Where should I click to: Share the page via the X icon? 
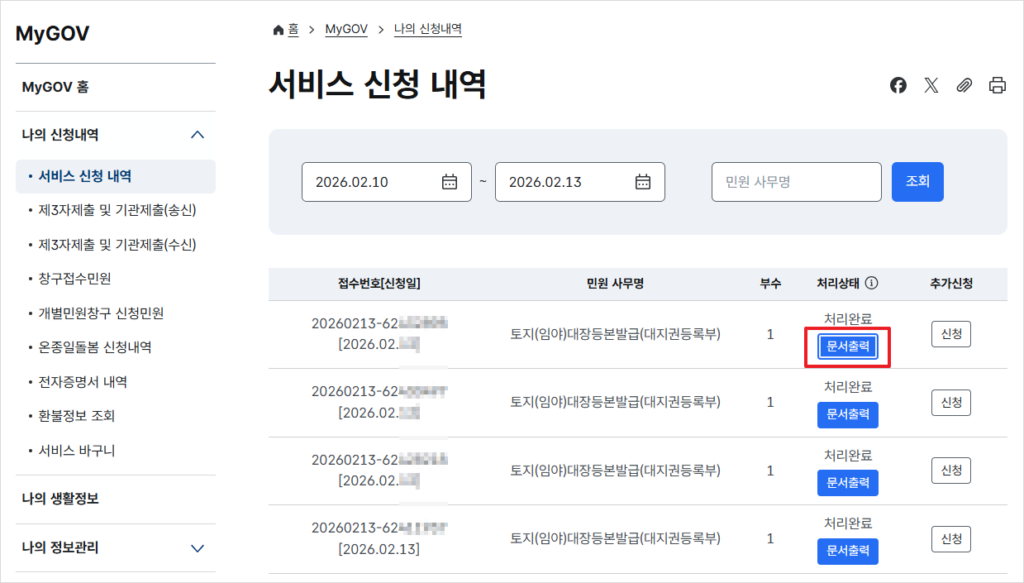pos(931,86)
